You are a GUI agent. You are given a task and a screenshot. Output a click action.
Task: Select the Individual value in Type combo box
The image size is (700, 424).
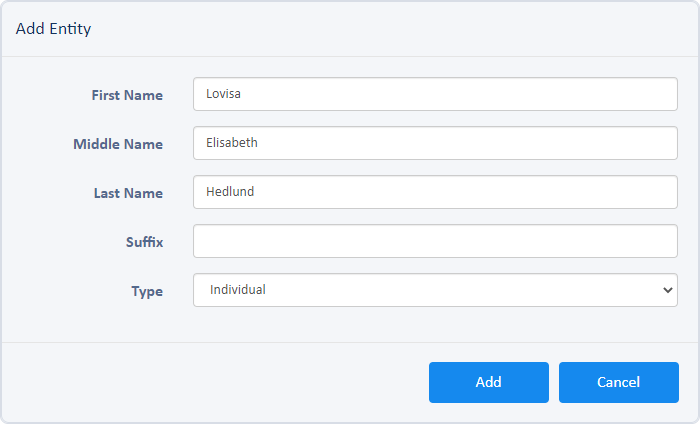coord(238,290)
